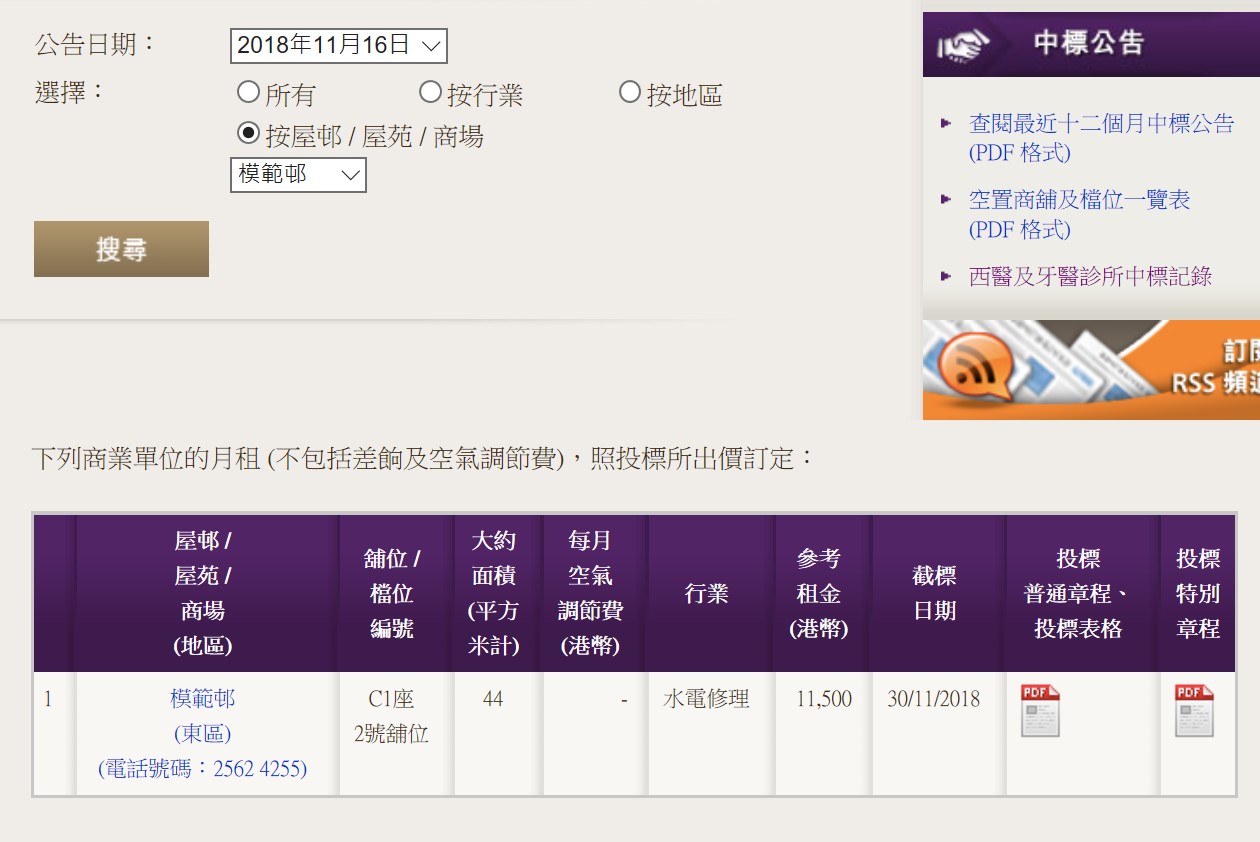Click the 模範邨 estate link in the table

[x=203, y=698]
